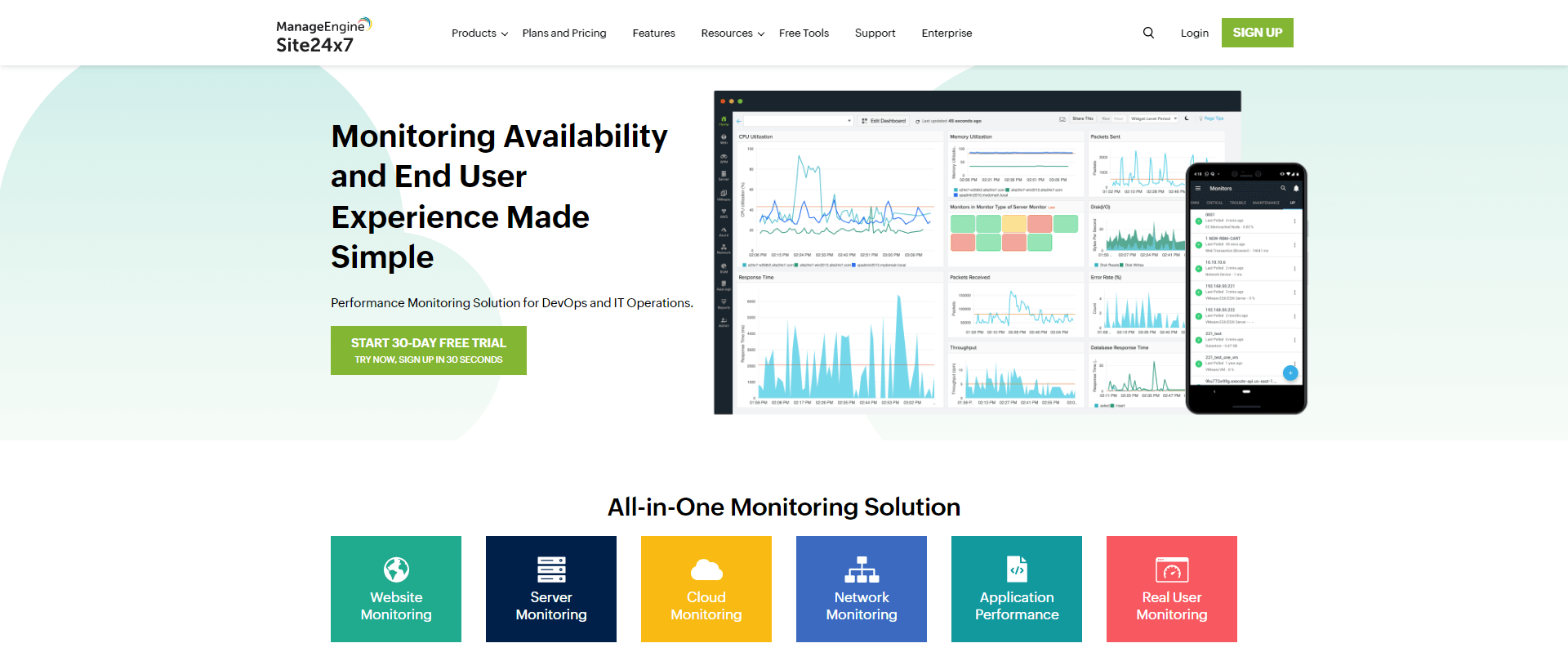This screenshot has height=670, width=1568.
Task: Open the Network Monitoring tile
Action: [862, 589]
